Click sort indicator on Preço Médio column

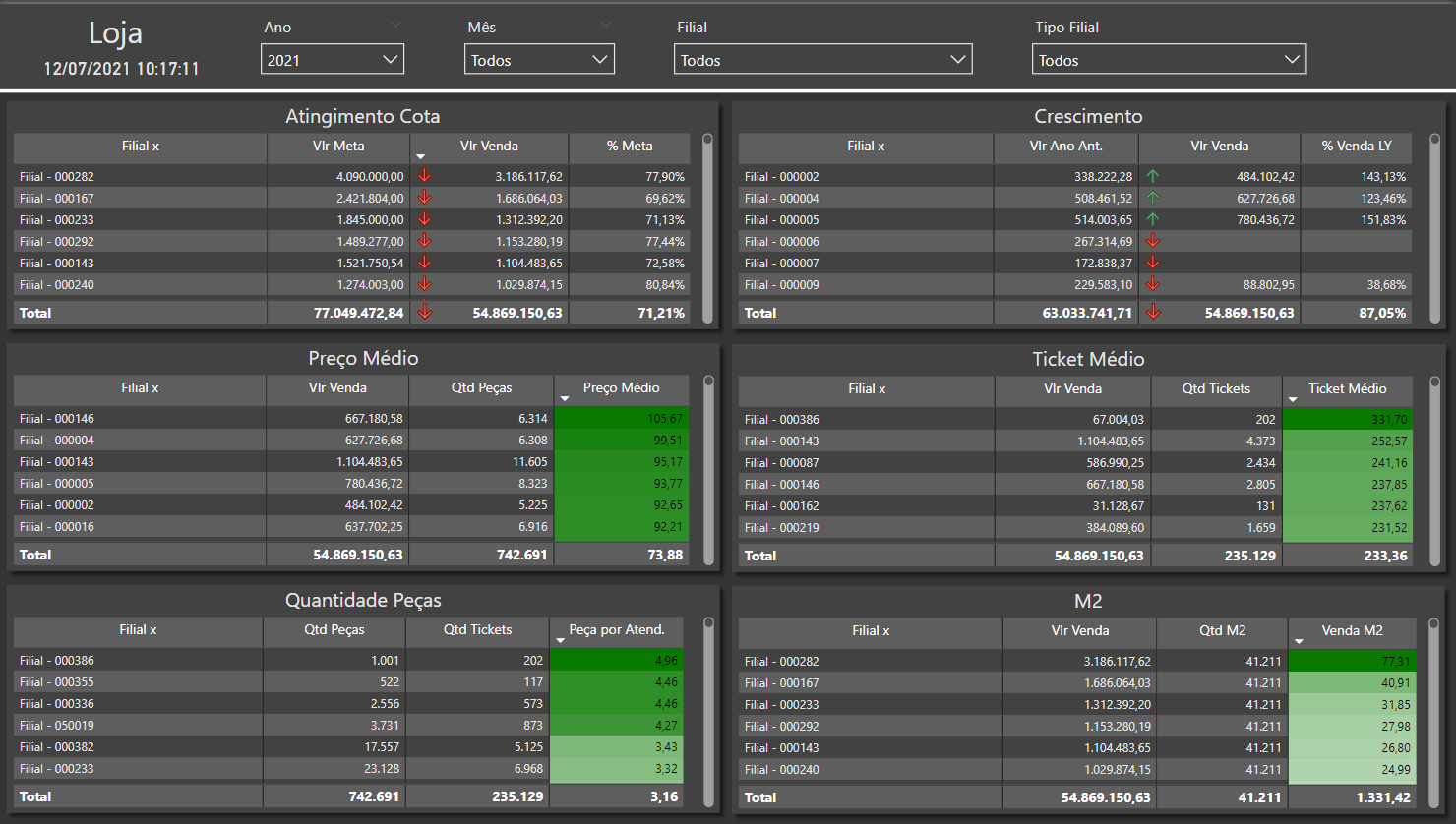pyautogui.click(x=565, y=398)
